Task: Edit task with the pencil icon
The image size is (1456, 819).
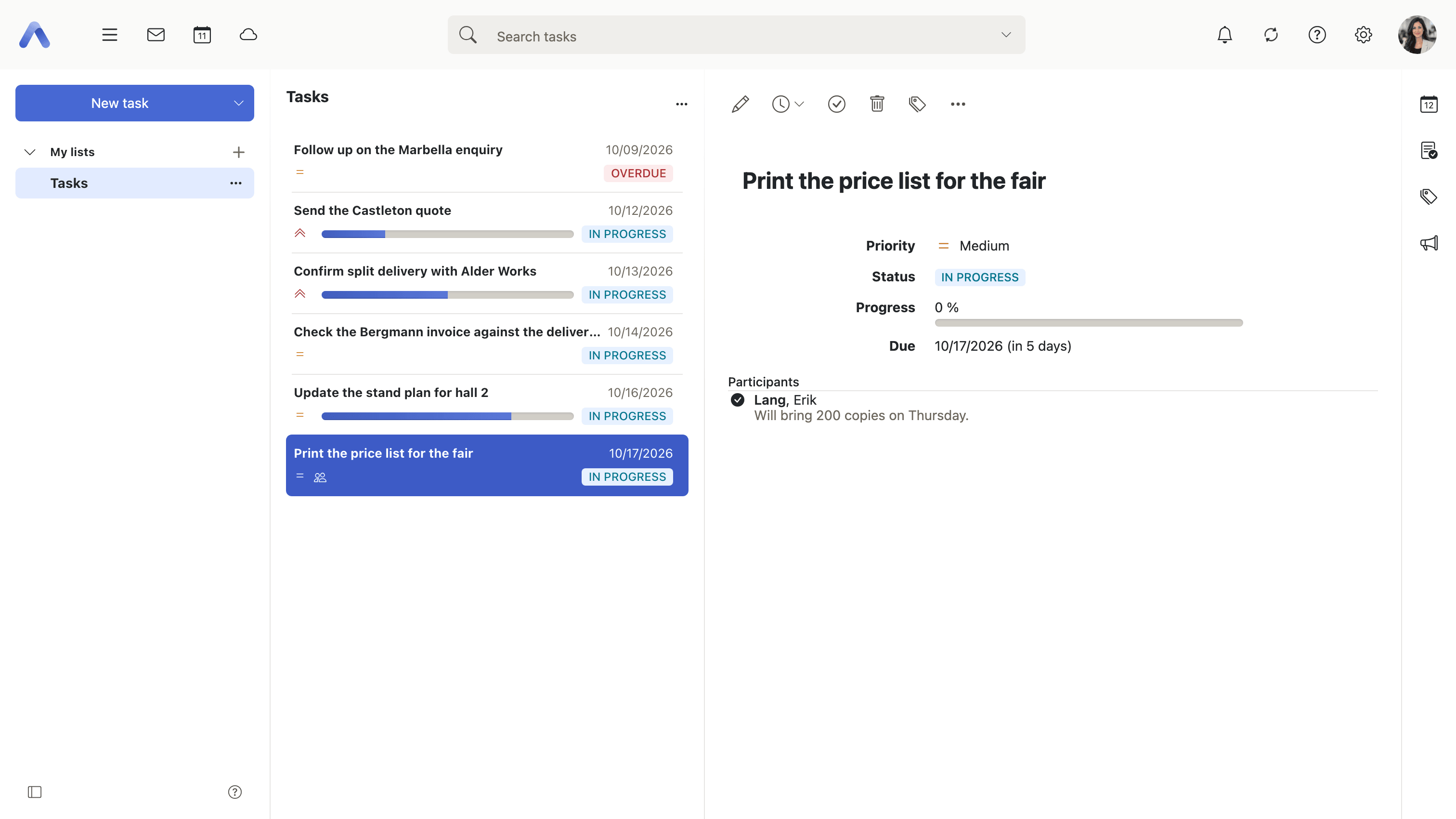Action: tap(741, 104)
